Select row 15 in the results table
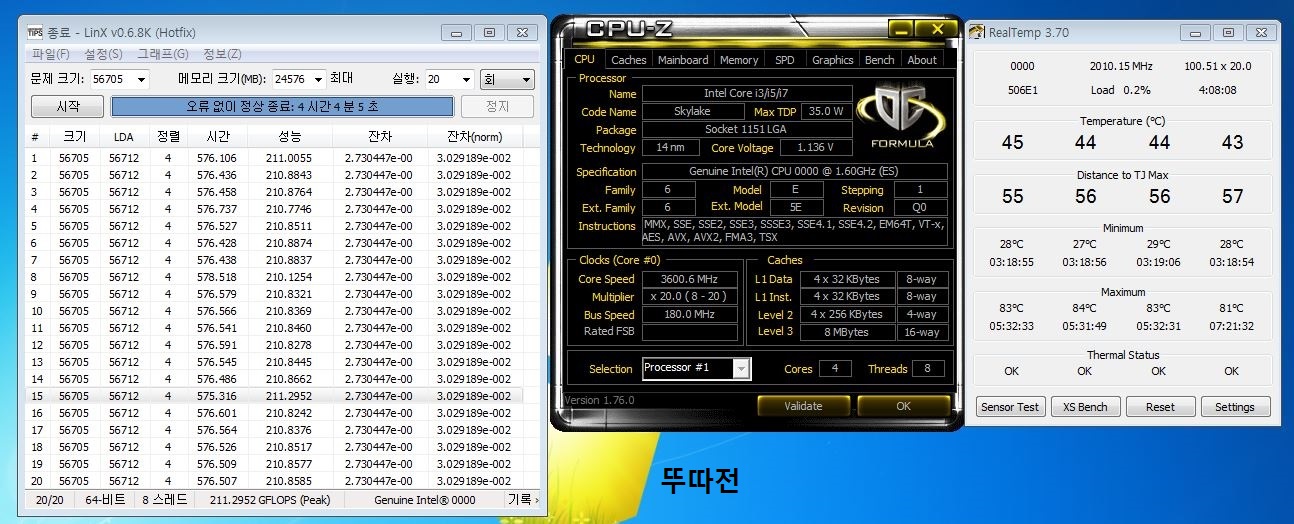The height and width of the screenshot is (524, 1294). click(270, 396)
